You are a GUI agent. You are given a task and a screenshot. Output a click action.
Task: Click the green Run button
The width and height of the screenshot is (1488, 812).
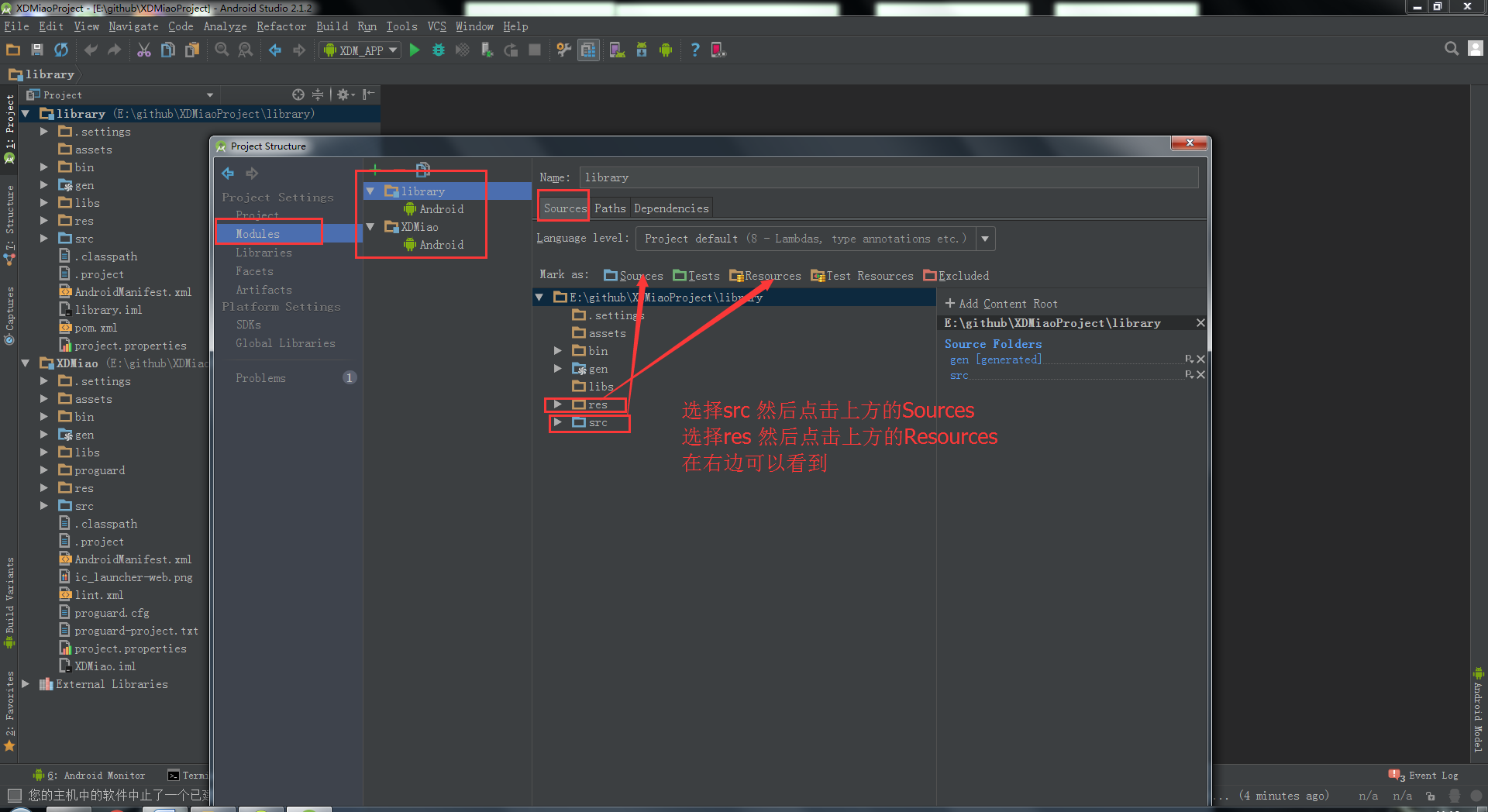pyautogui.click(x=415, y=50)
